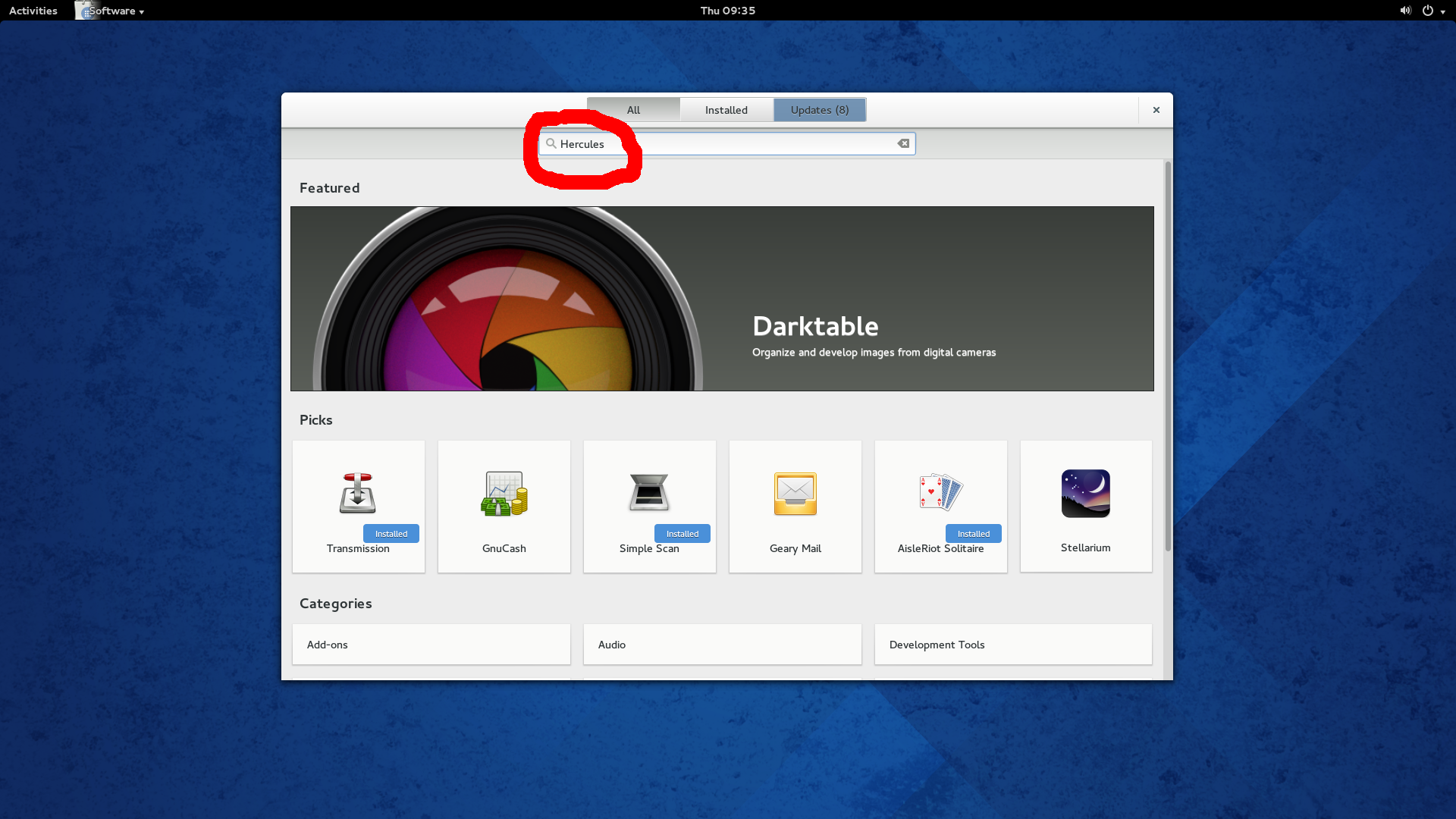Clear the search field using backspace icon

[x=903, y=143]
